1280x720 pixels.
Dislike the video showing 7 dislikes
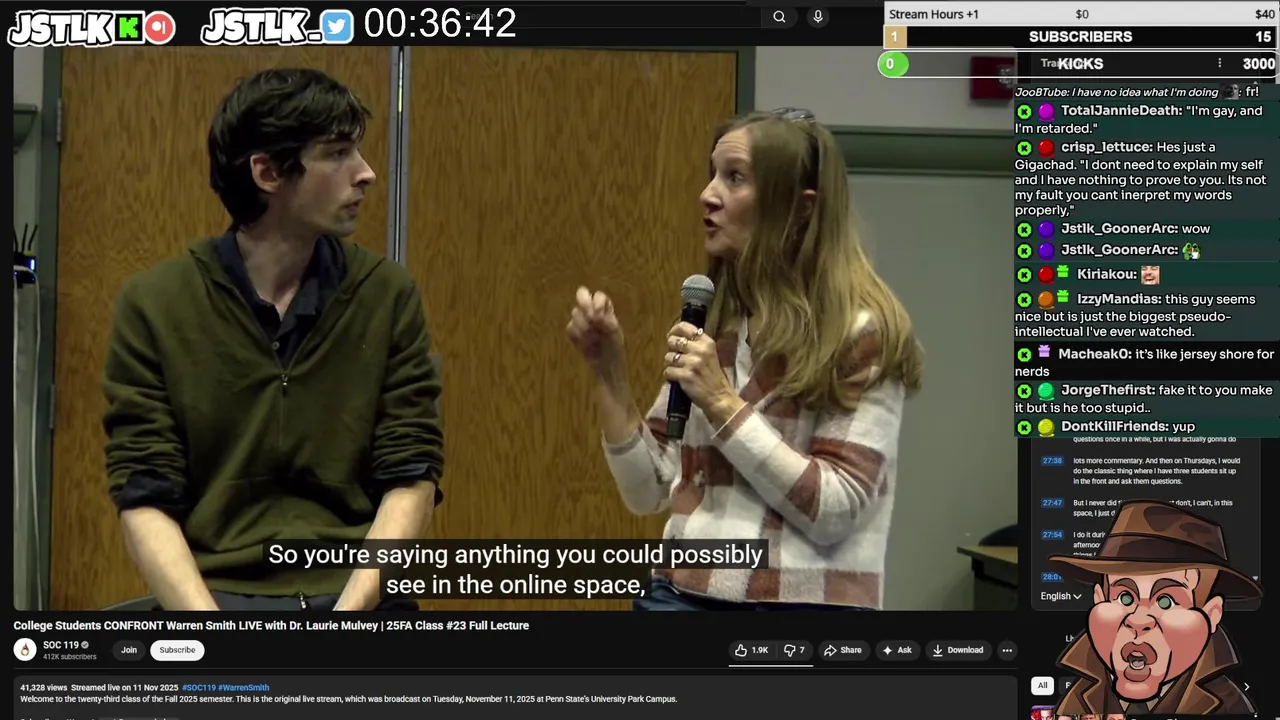point(794,650)
